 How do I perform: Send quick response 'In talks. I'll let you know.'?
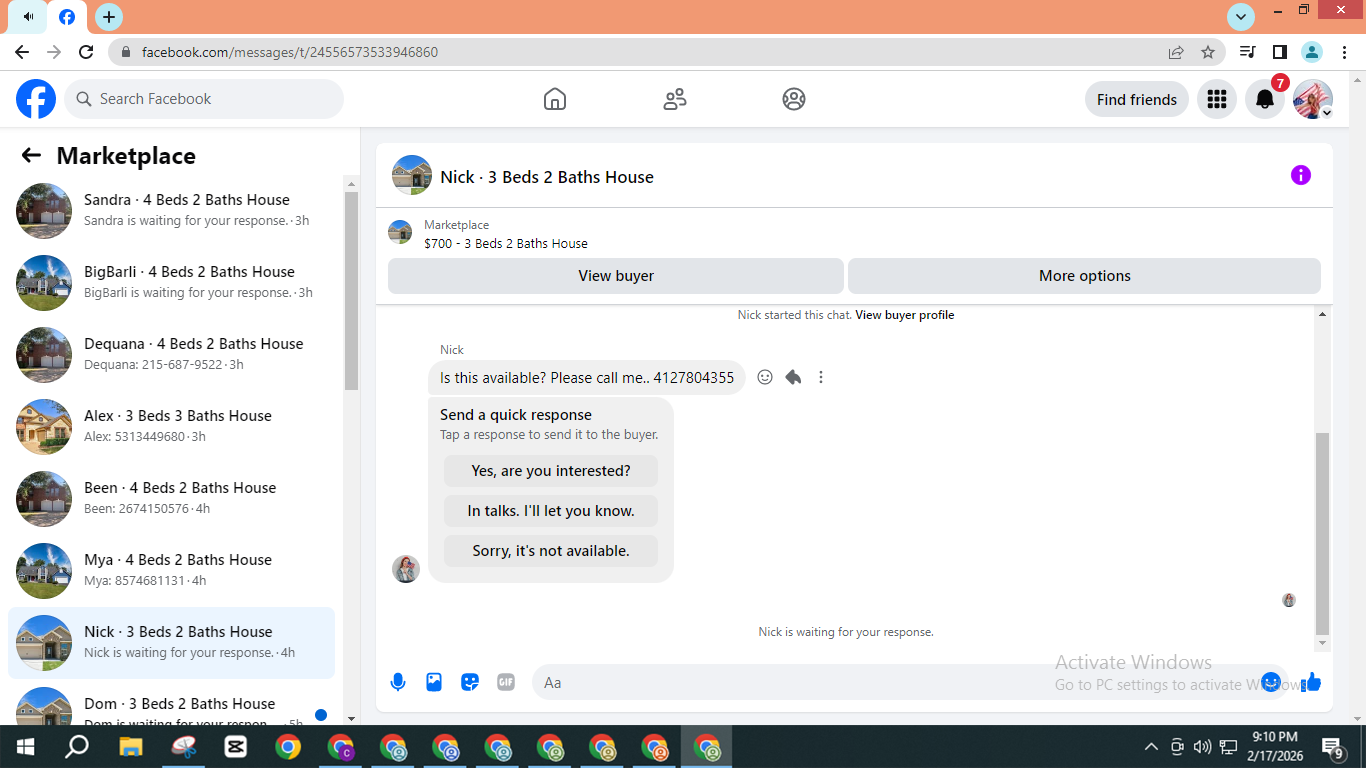click(x=551, y=511)
